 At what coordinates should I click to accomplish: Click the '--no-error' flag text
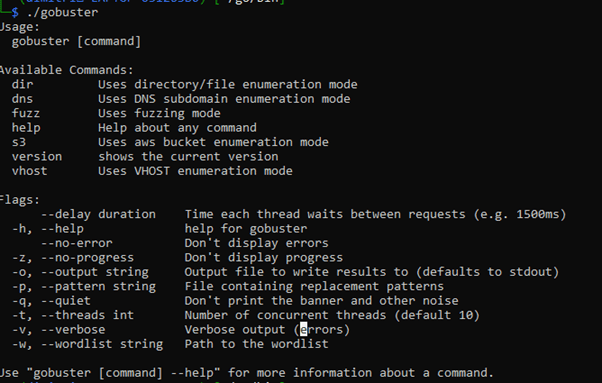click(77, 243)
